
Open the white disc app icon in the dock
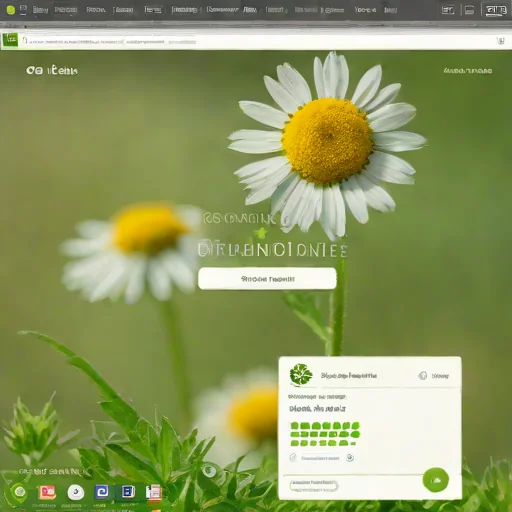point(76,492)
